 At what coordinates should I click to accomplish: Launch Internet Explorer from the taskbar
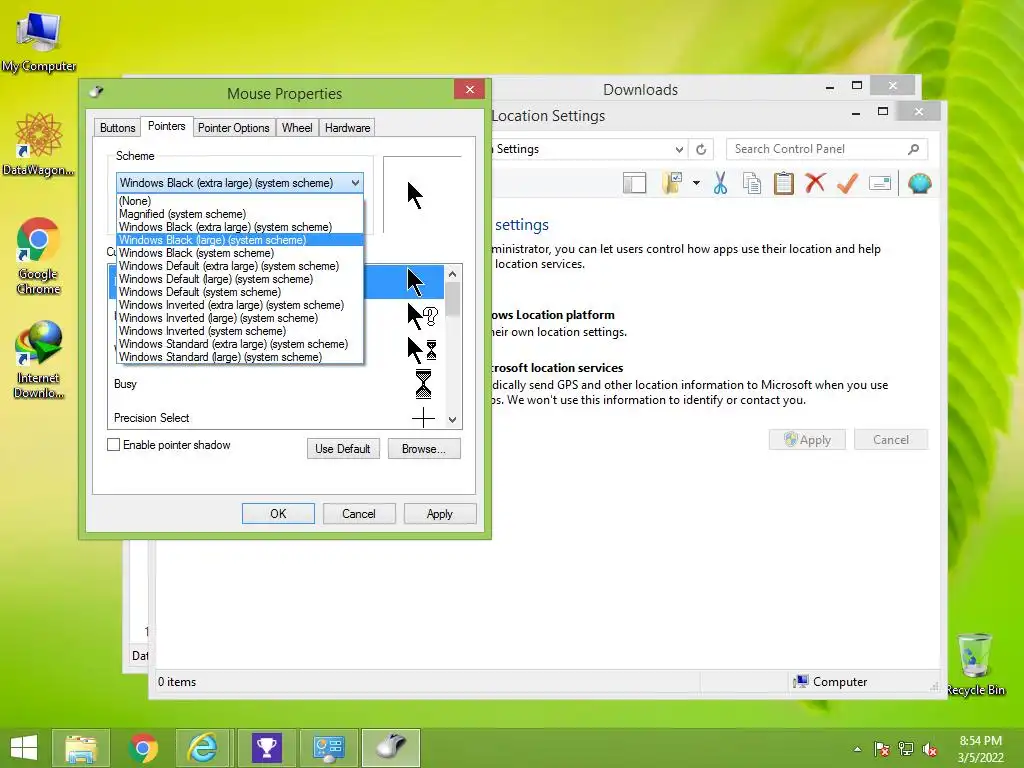click(x=204, y=748)
